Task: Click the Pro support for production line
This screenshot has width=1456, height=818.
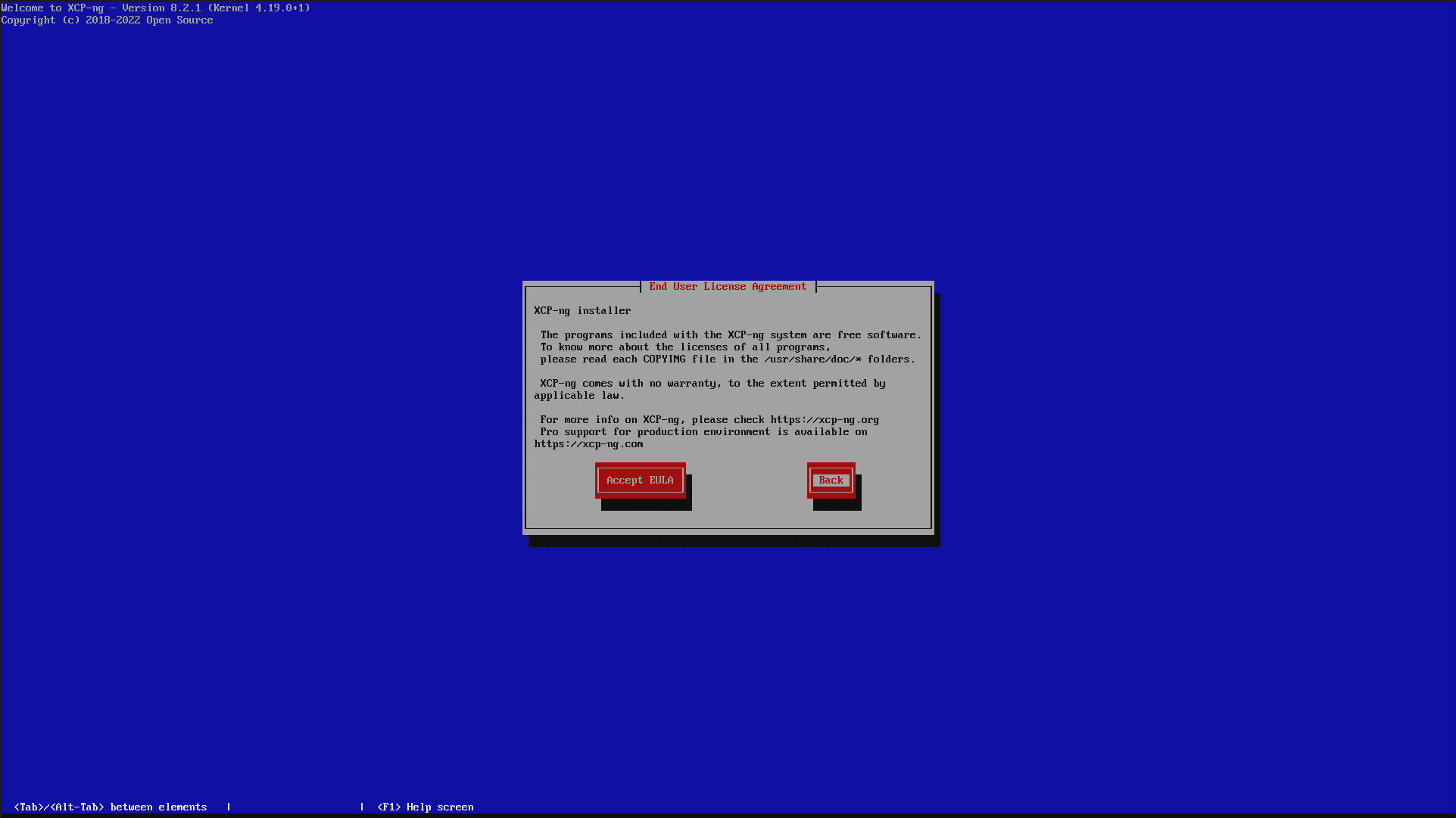Action: click(703, 432)
